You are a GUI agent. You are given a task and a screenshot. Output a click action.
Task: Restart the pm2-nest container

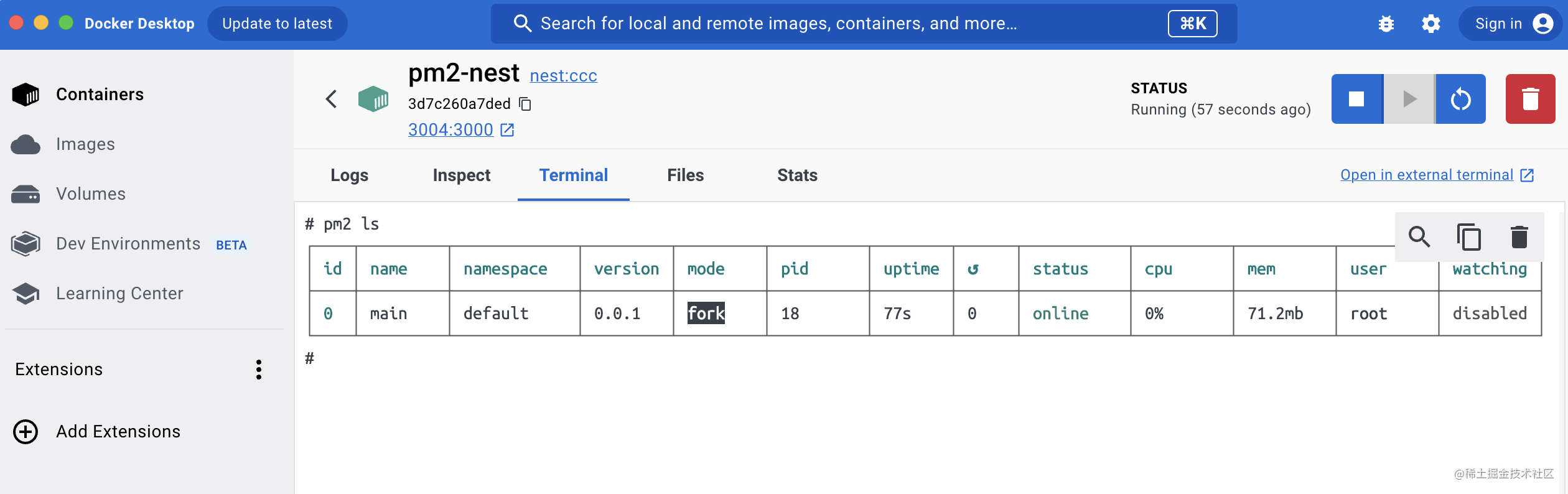click(1460, 99)
